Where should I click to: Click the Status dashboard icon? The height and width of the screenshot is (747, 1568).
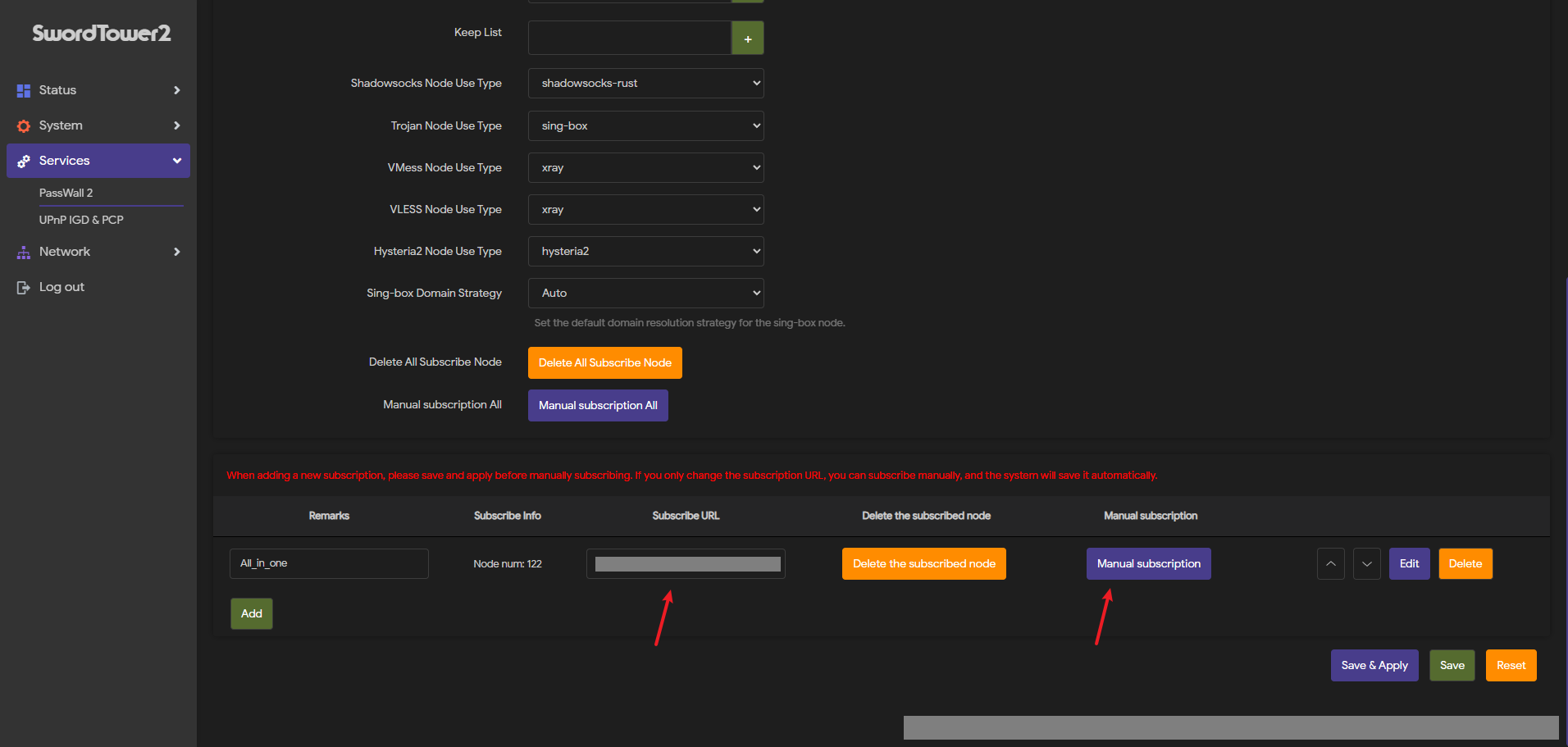tap(24, 90)
